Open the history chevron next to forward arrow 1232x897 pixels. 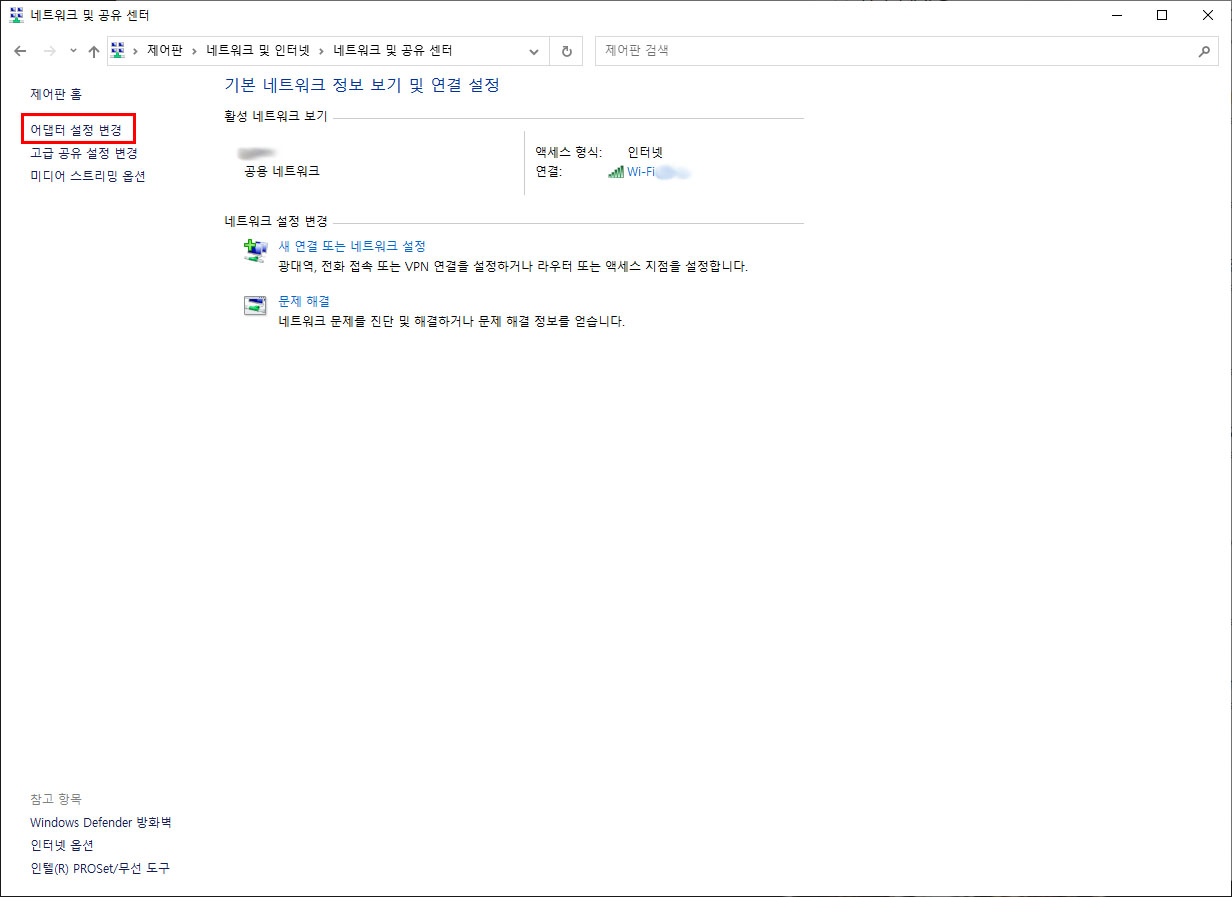pos(72,51)
